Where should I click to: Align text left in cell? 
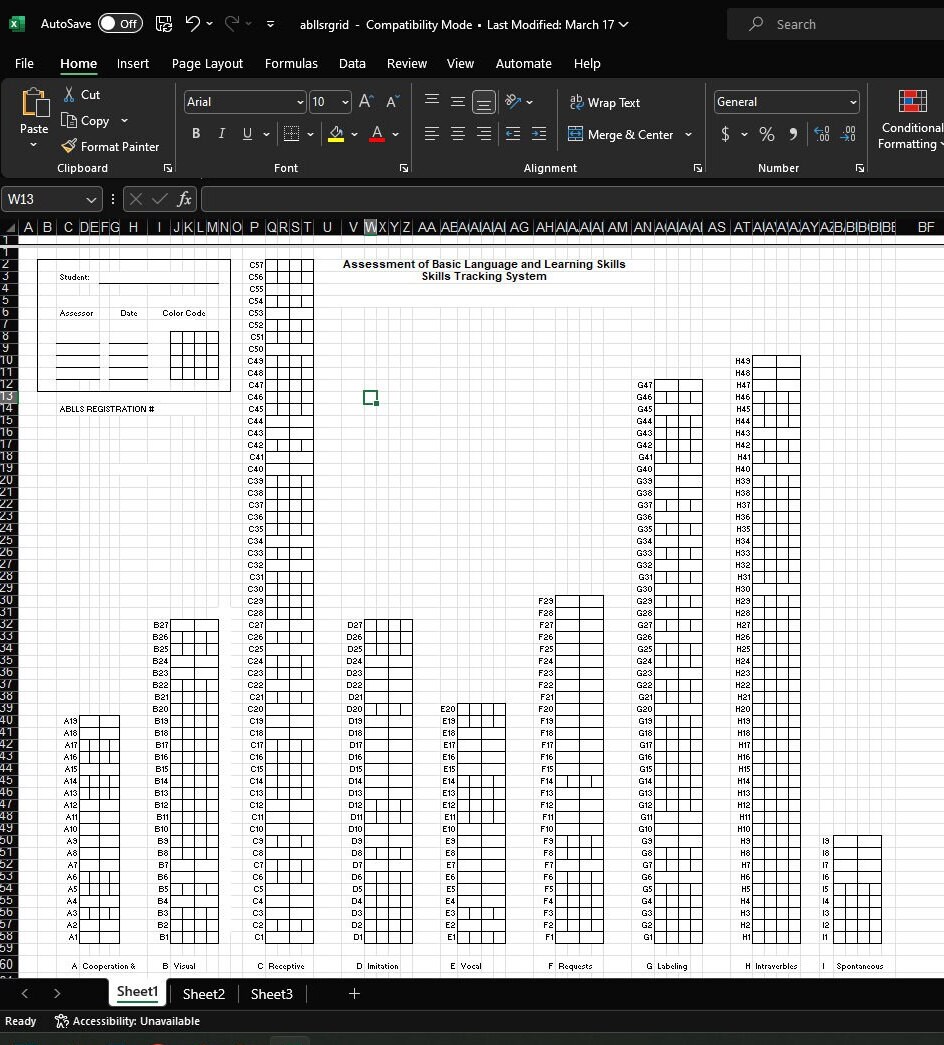pyautogui.click(x=432, y=133)
